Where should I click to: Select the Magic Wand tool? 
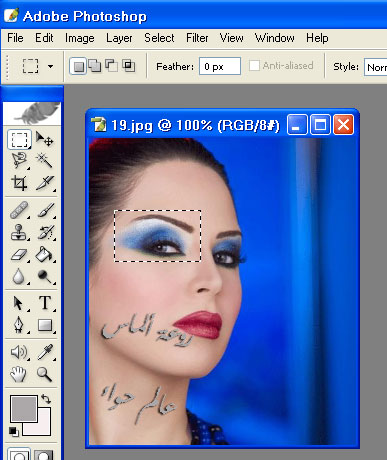44,161
